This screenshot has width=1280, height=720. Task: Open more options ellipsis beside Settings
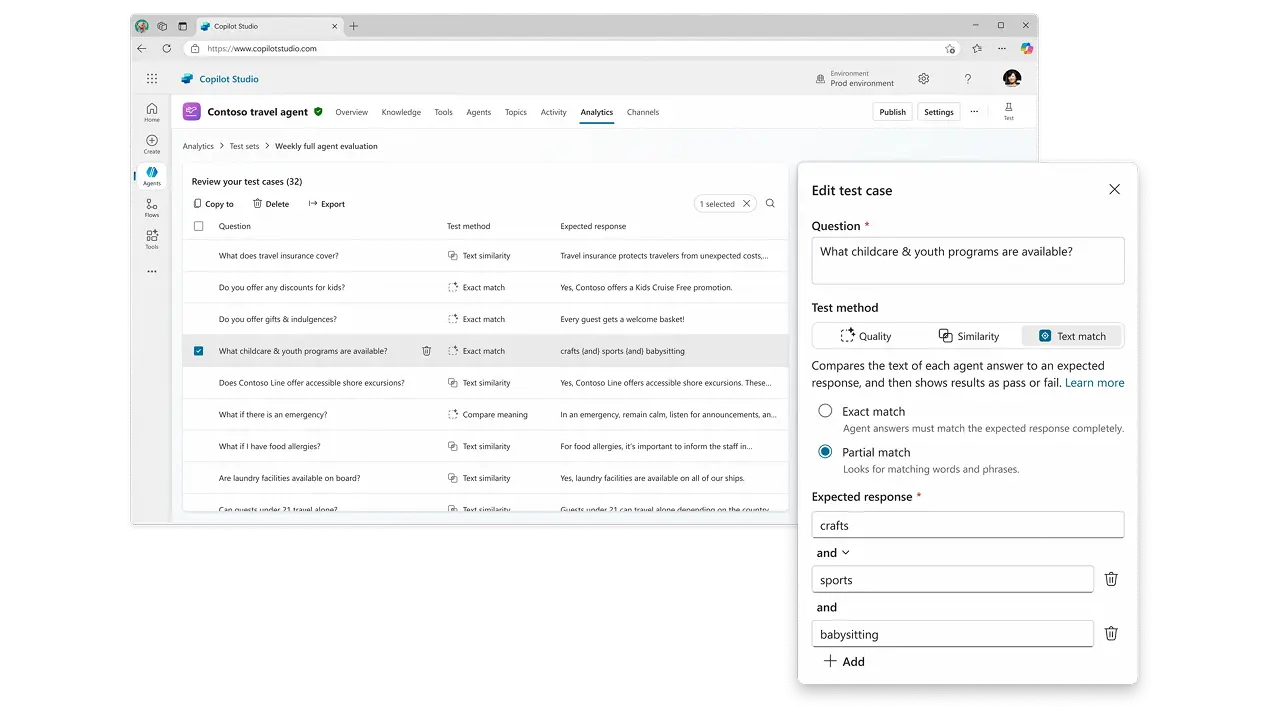pos(974,112)
